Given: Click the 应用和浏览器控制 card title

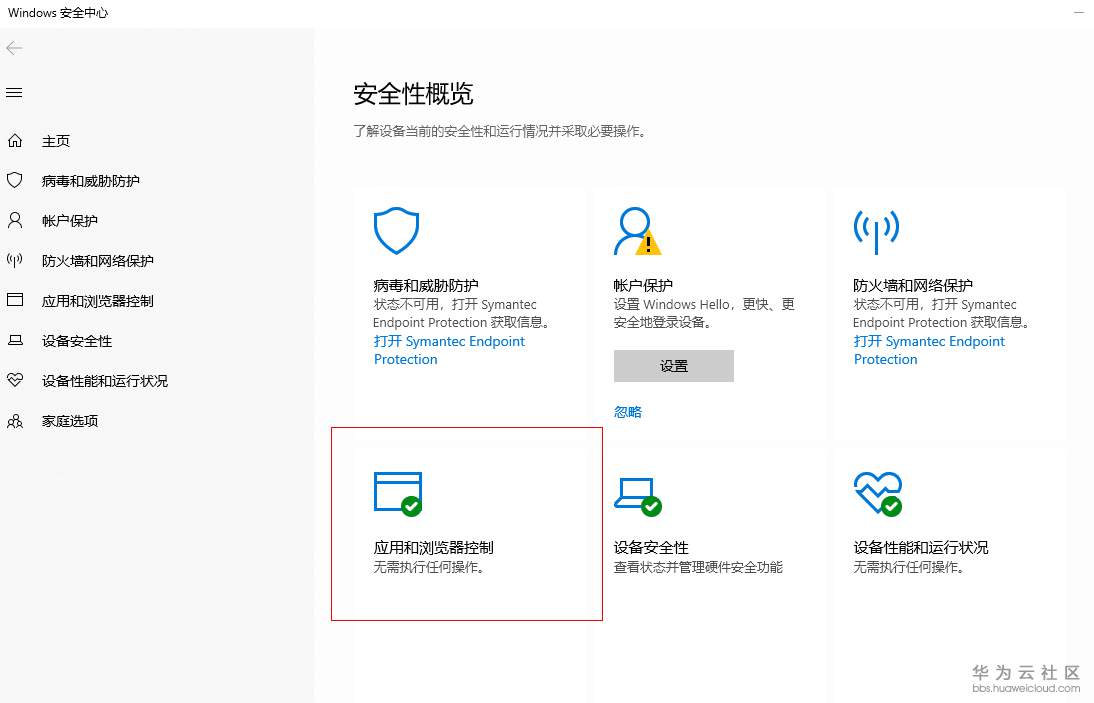Looking at the screenshot, I should 433,547.
